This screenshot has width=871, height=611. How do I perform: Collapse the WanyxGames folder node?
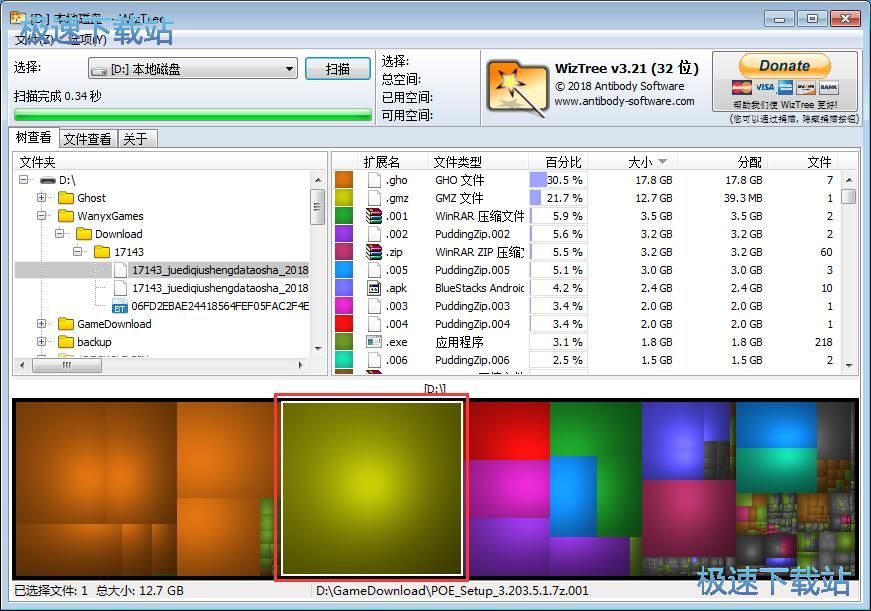[x=42, y=216]
